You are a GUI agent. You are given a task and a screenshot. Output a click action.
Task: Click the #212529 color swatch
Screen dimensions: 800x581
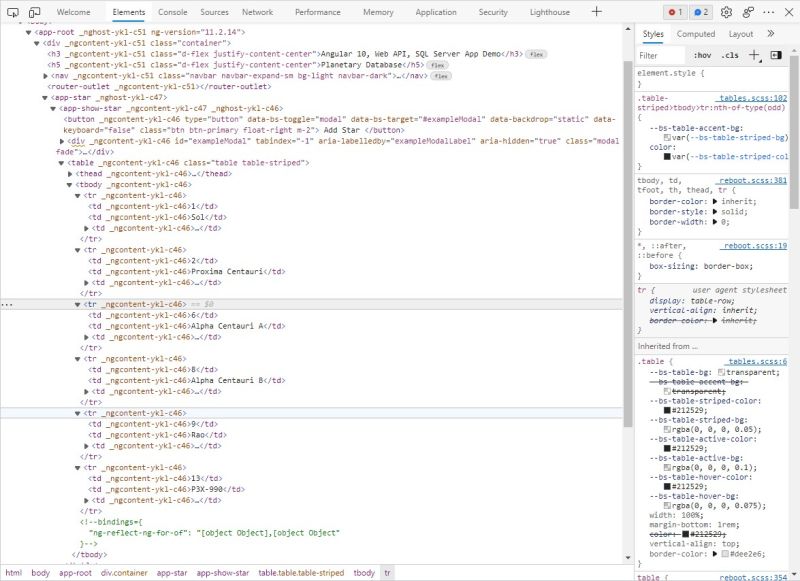pyautogui.click(x=666, y=410)
